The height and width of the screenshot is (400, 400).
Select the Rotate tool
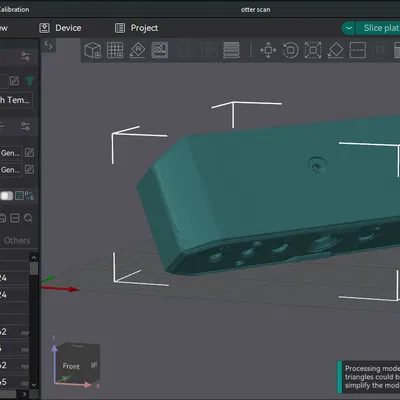click(291, 50)
